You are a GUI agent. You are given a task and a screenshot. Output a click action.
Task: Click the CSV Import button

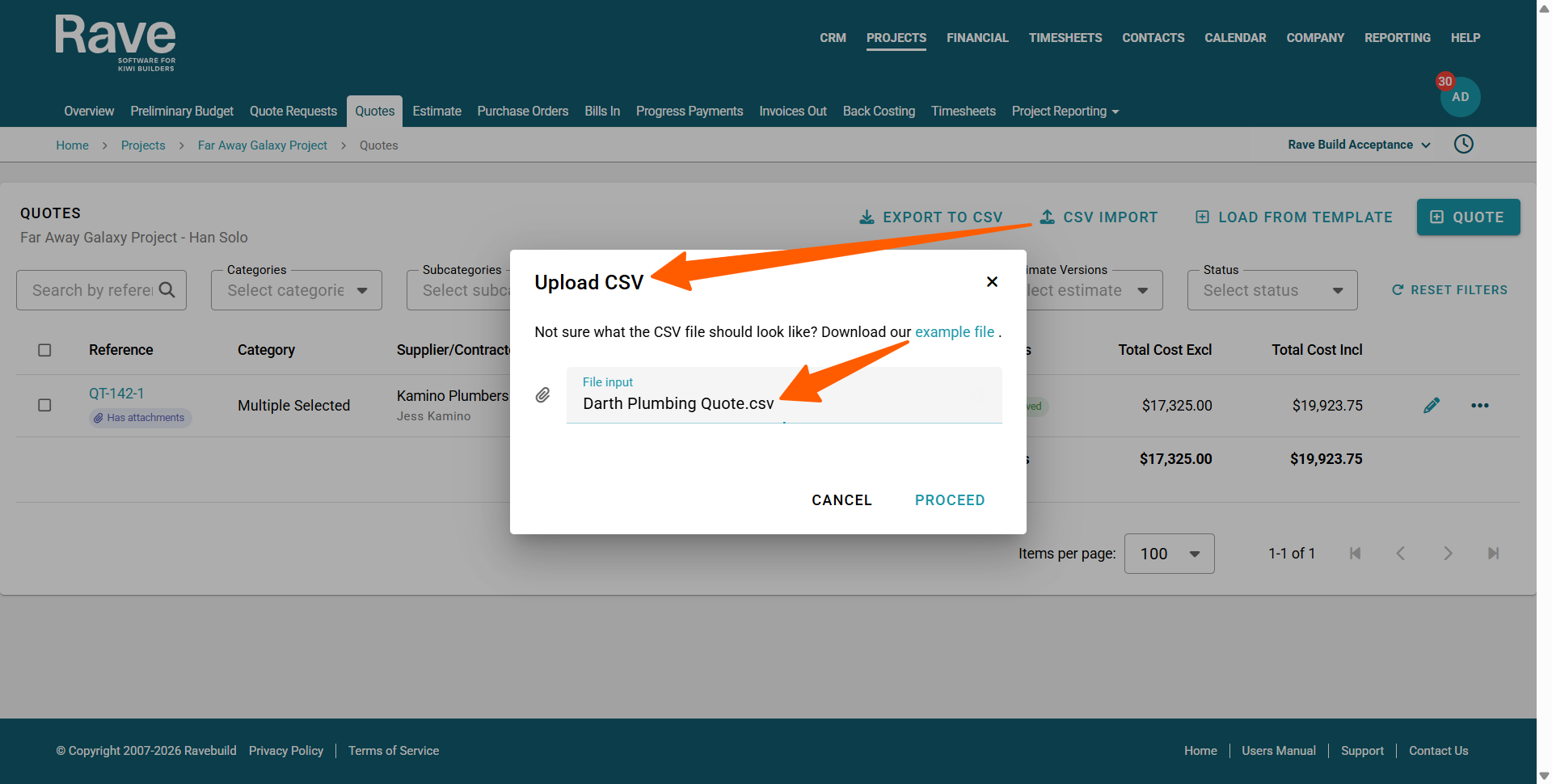pyautogui.click(x=1099, y=217)
